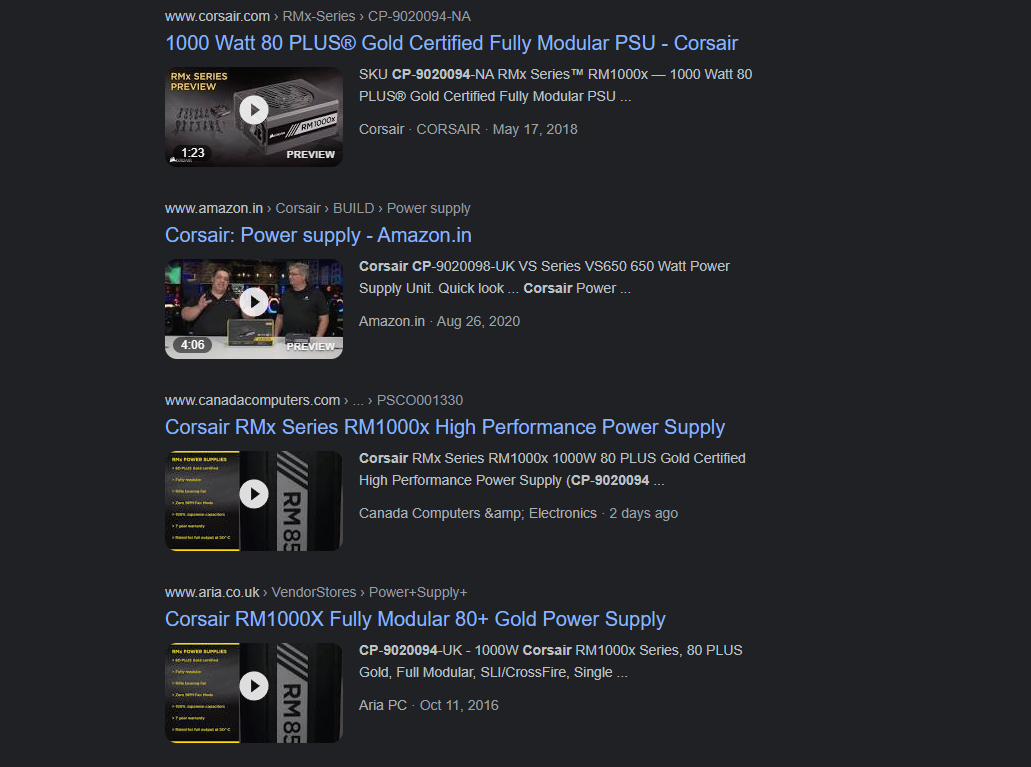Play the Amazon.in Corsair video
Image resolution: width=1031 pixels, height=767 pixels.
click(x=254, y=302)
